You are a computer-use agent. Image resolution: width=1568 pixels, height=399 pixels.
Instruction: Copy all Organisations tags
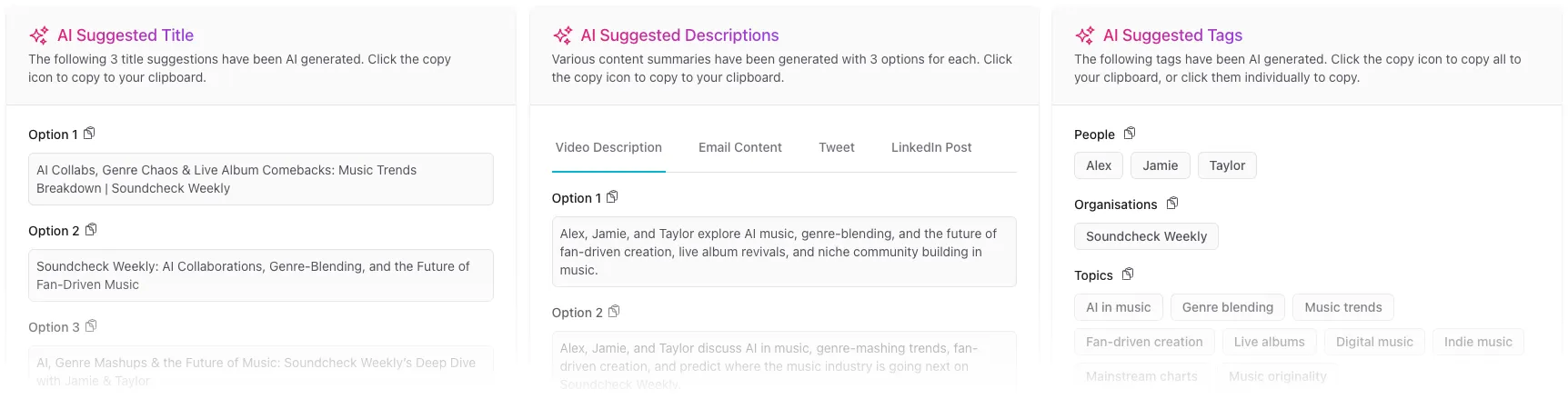1172,204
